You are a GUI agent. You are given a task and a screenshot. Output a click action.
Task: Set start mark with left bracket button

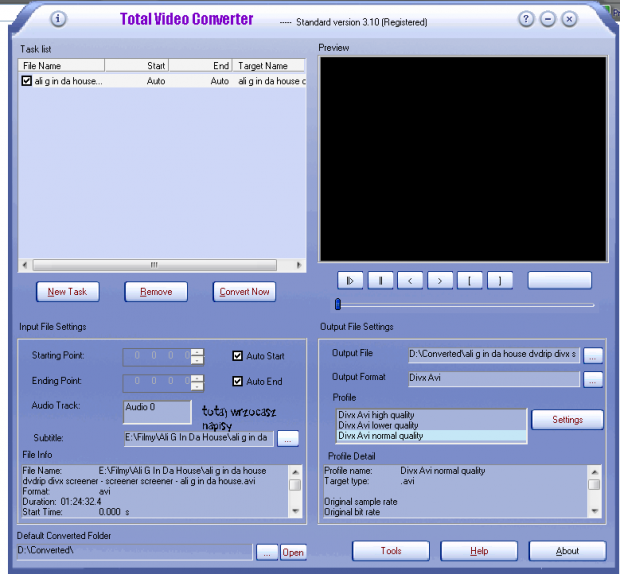[470, 280]
